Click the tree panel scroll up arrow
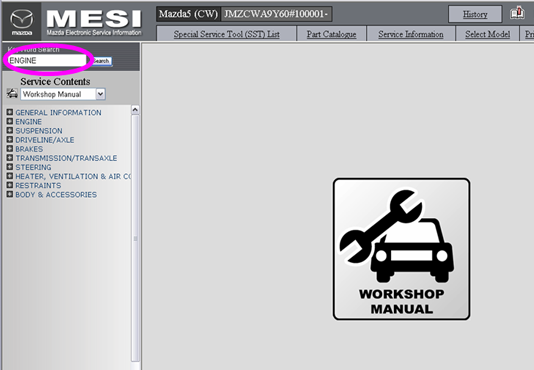This screenshot has height=370, width=534. (135, 110)
